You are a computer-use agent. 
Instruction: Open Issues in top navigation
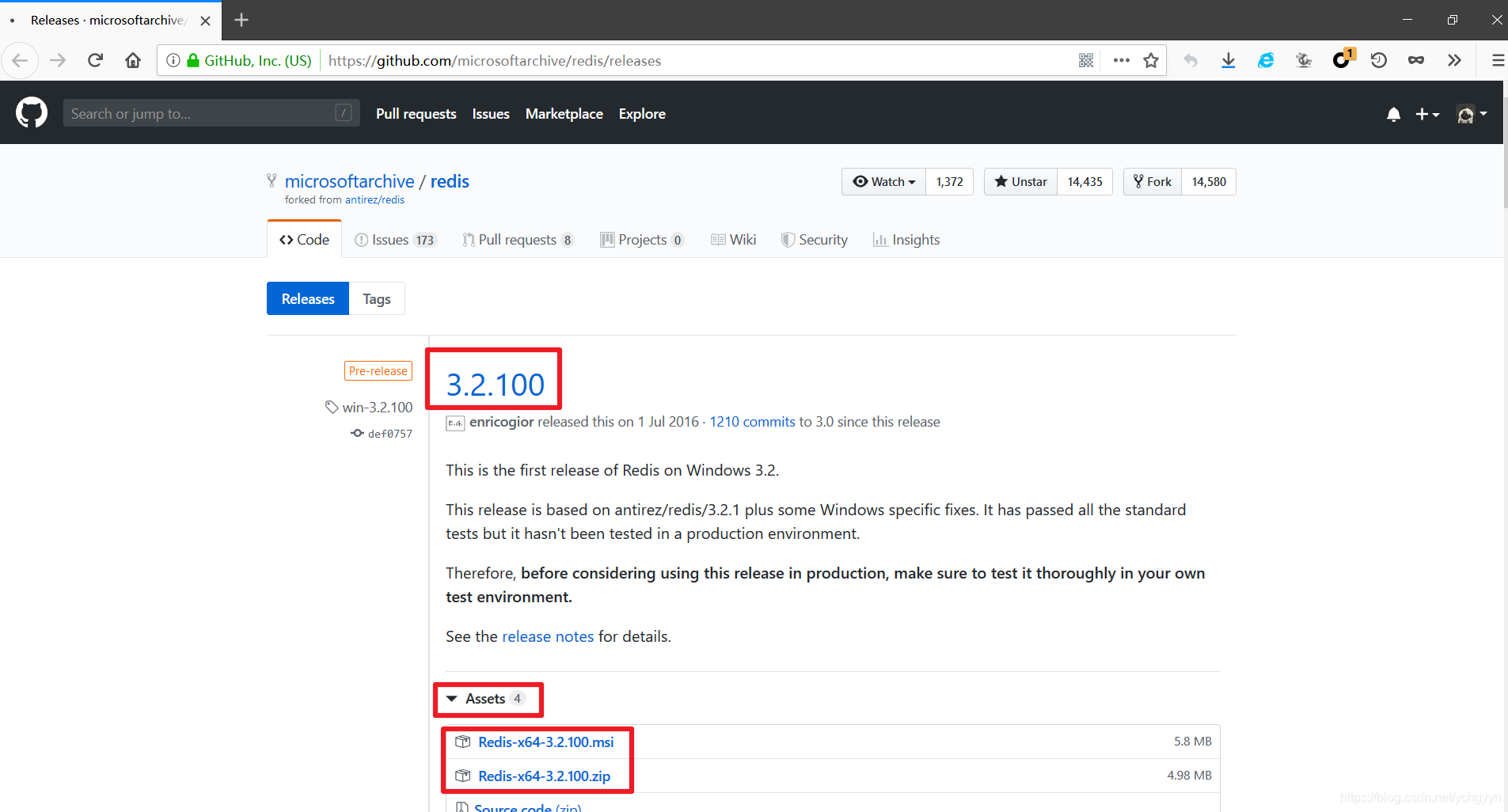click(x=491, y=114)
